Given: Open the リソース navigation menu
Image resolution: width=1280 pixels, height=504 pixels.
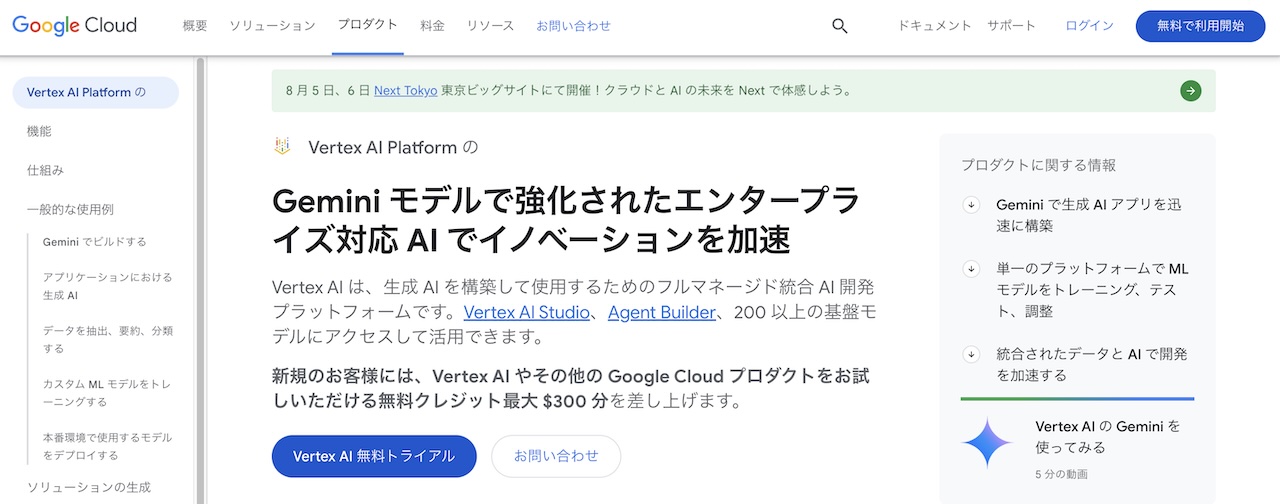Looking at the screenshot, I should 490,26.
